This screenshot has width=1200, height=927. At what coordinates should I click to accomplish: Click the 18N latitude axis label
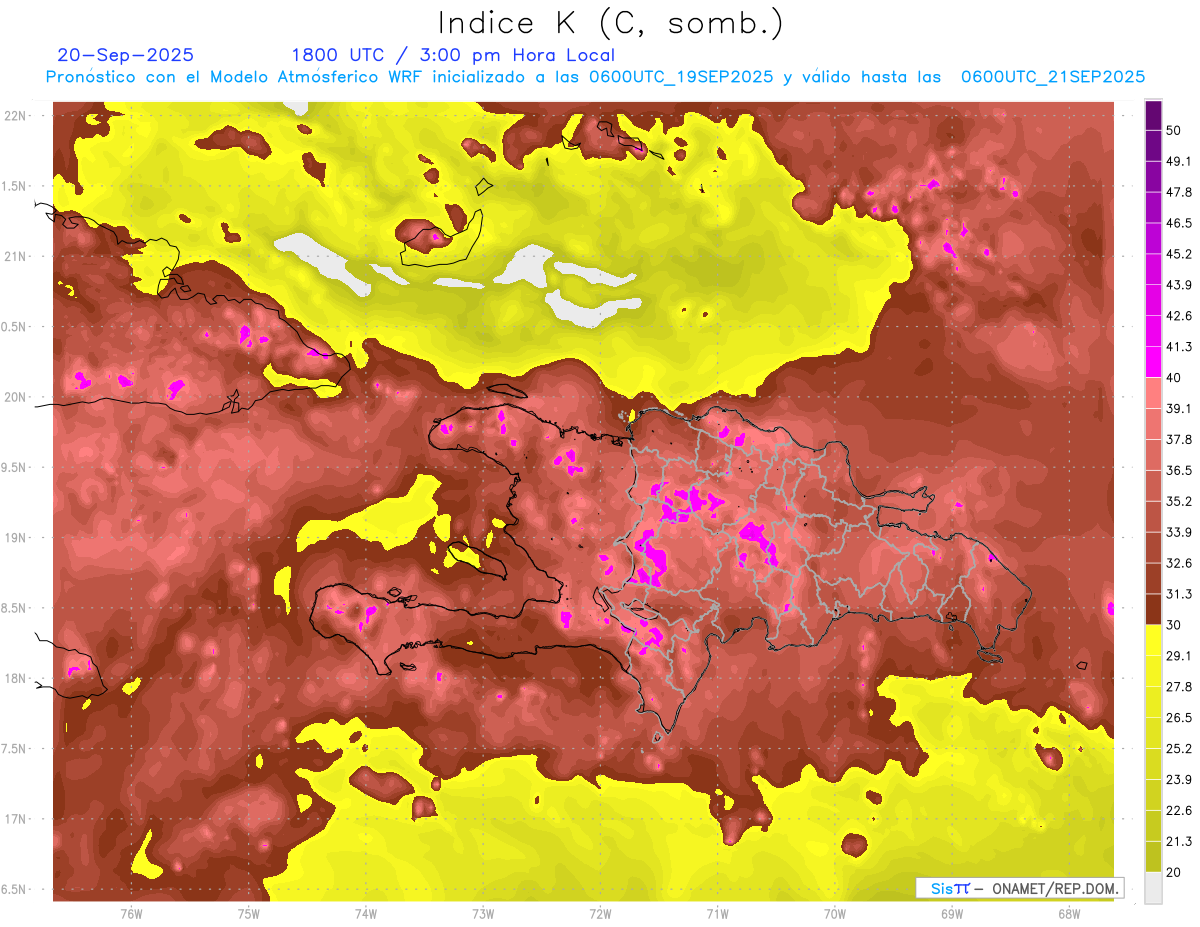(x=18, y=679)
